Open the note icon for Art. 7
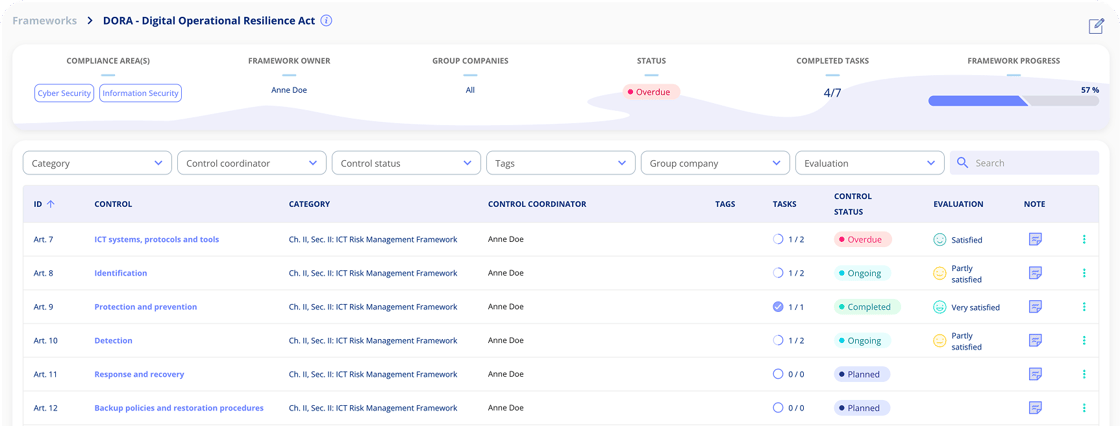This screenshot has width=1120, height=426. (x=1034, y=239)
